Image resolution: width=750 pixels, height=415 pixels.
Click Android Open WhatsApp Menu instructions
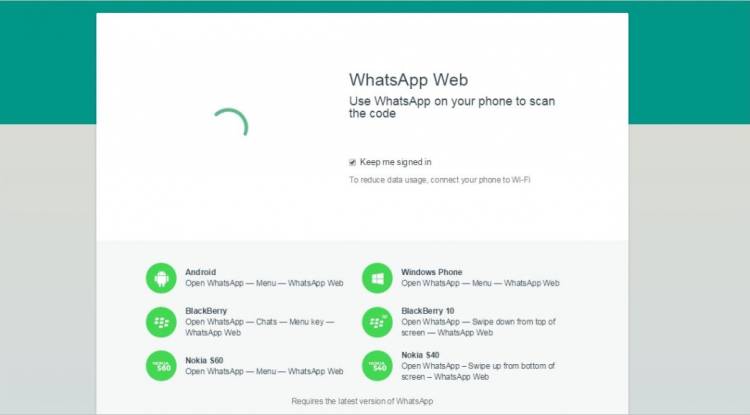pyautogui.click(x=264, y=283)
